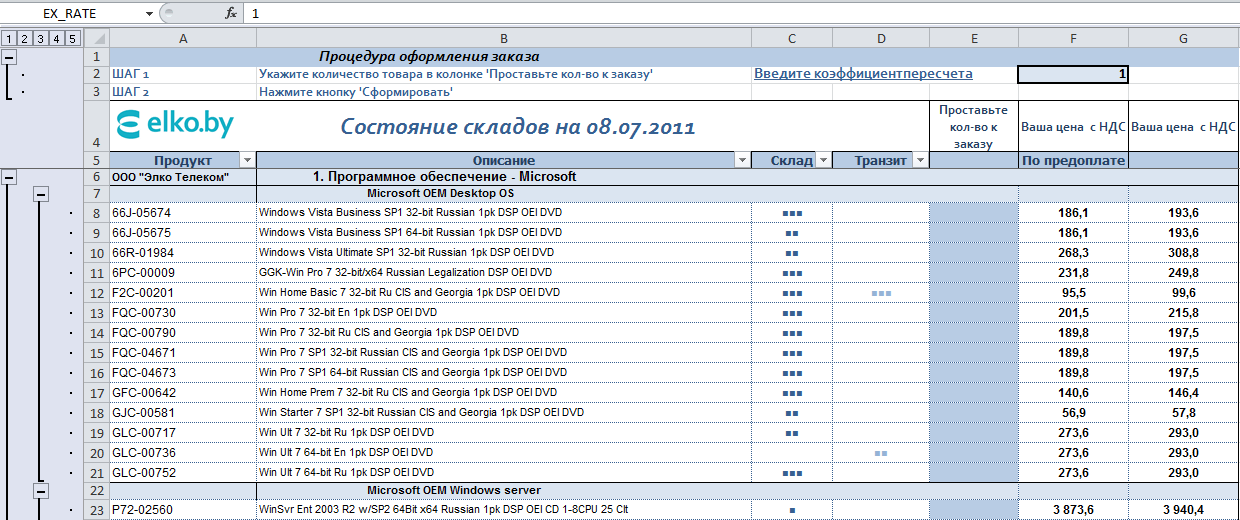Screen dimensions: 1240x520
Task: Collapse the Microsoft OEM Desktop OS group
Action: (41, 194)
